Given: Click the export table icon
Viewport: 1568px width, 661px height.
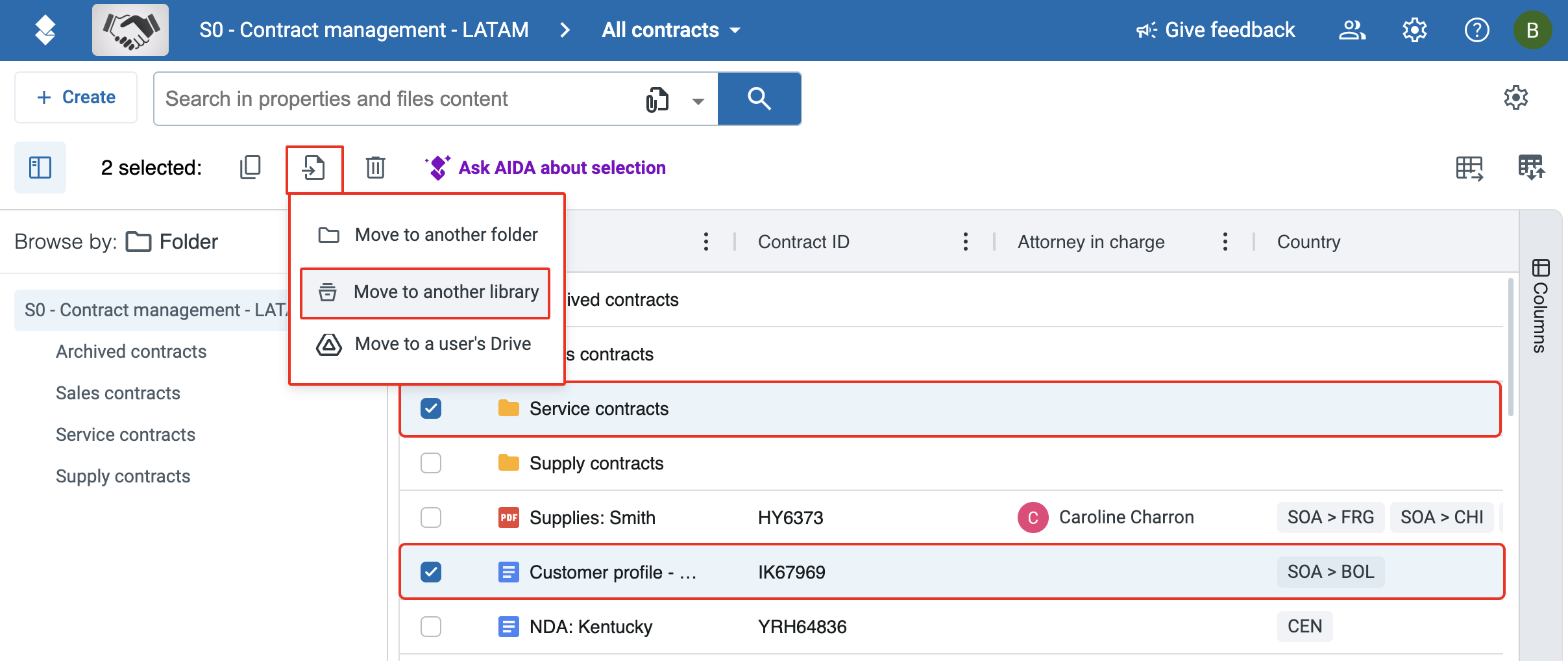Looking at the screenshot, I should (x=1469, y=168).
